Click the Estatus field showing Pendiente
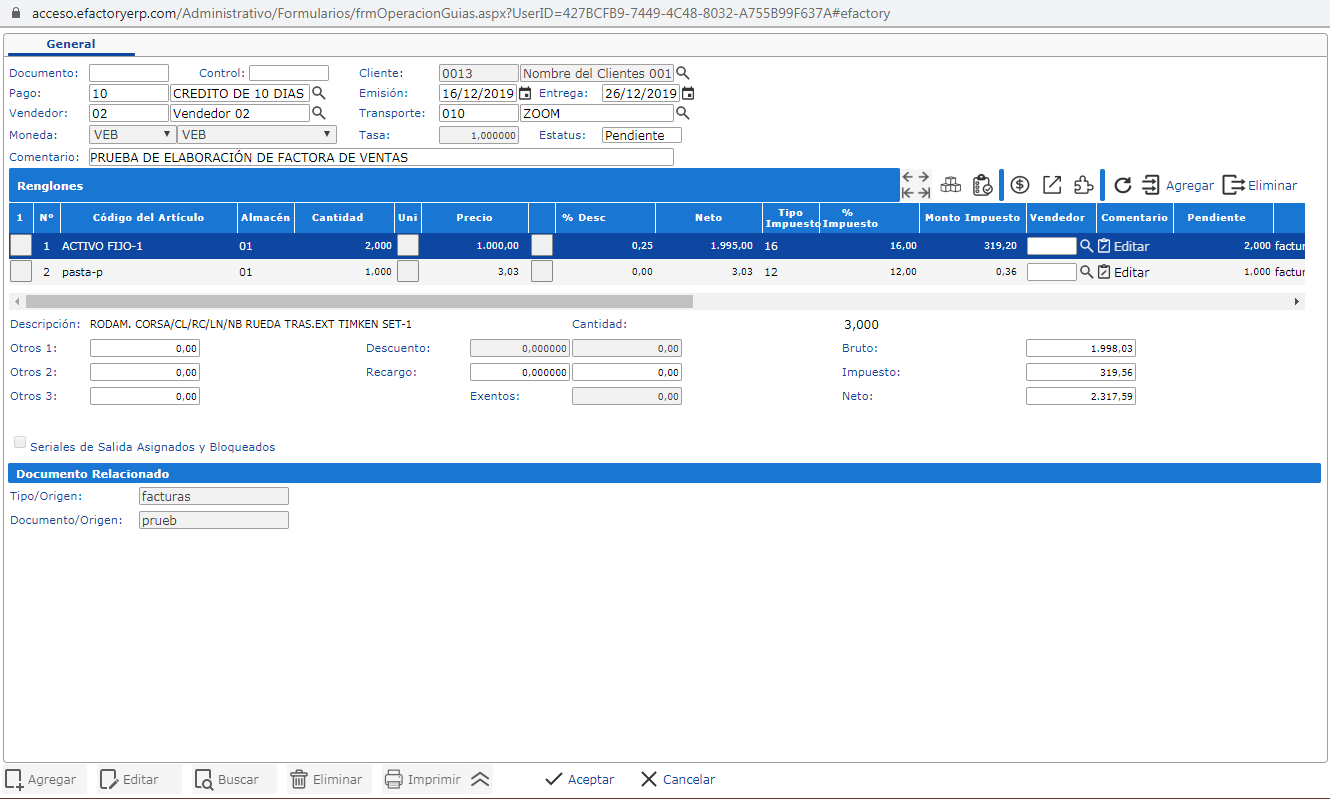 (x=641, y=135)
